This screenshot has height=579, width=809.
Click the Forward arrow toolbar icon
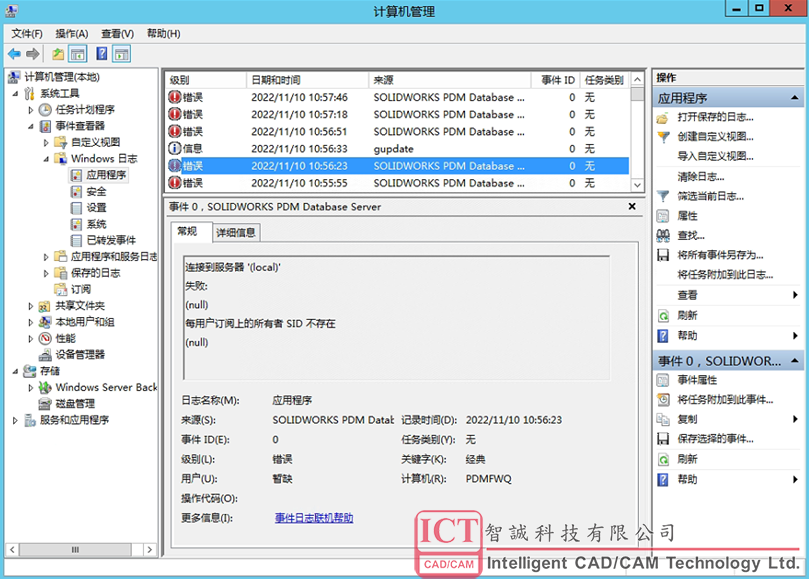[x=33, y=54]
